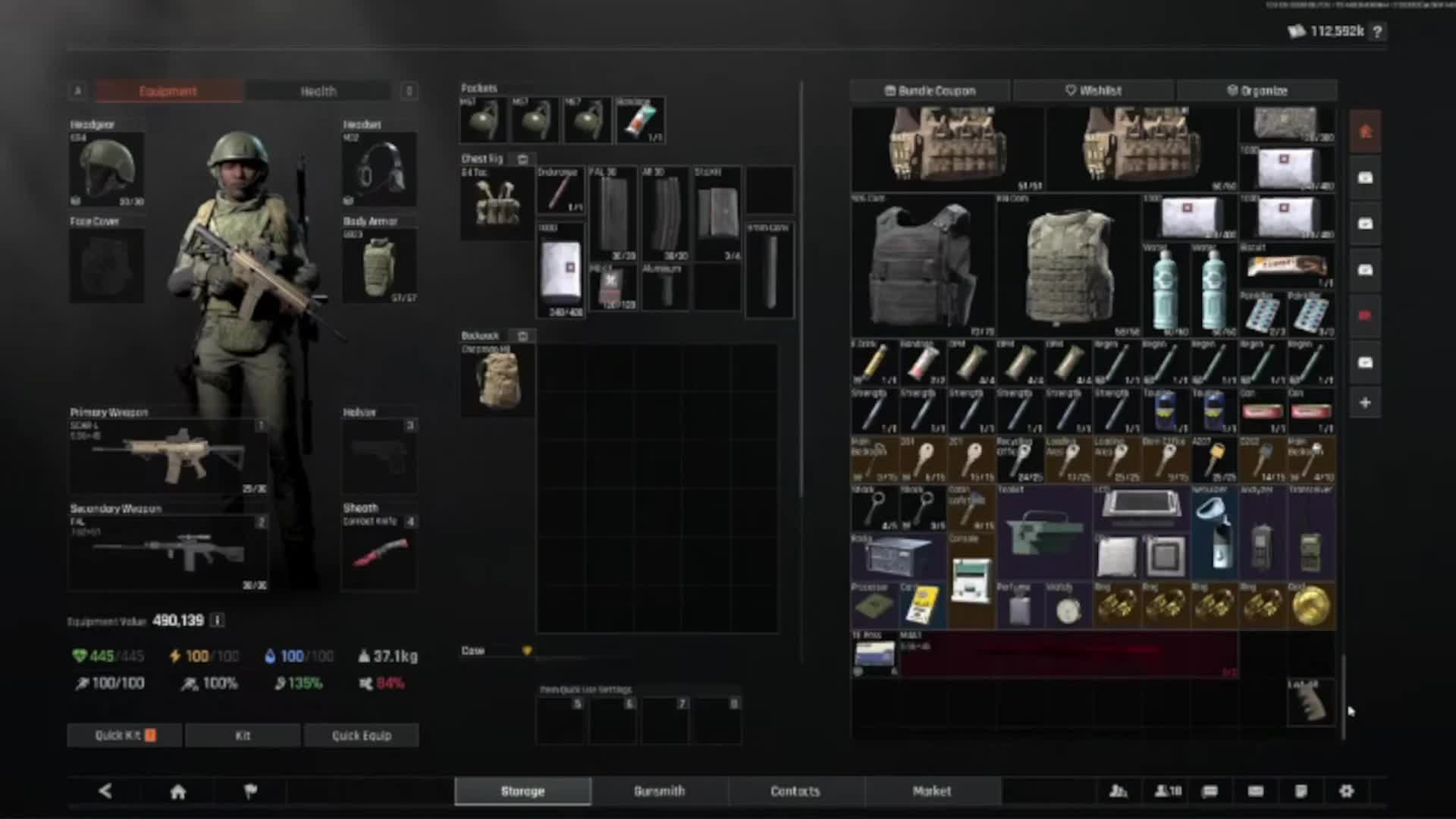This screenshot has height=819, width=1456.
Task: Select the gold coin item in stash
Action: tap(1311, 606)
